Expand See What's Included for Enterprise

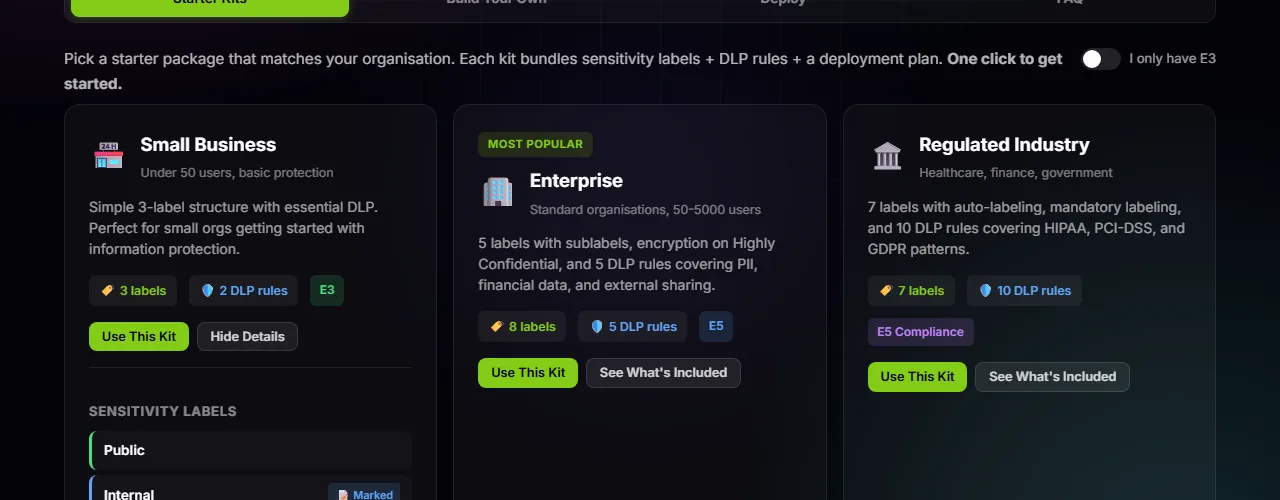click(x=663, y=373)
